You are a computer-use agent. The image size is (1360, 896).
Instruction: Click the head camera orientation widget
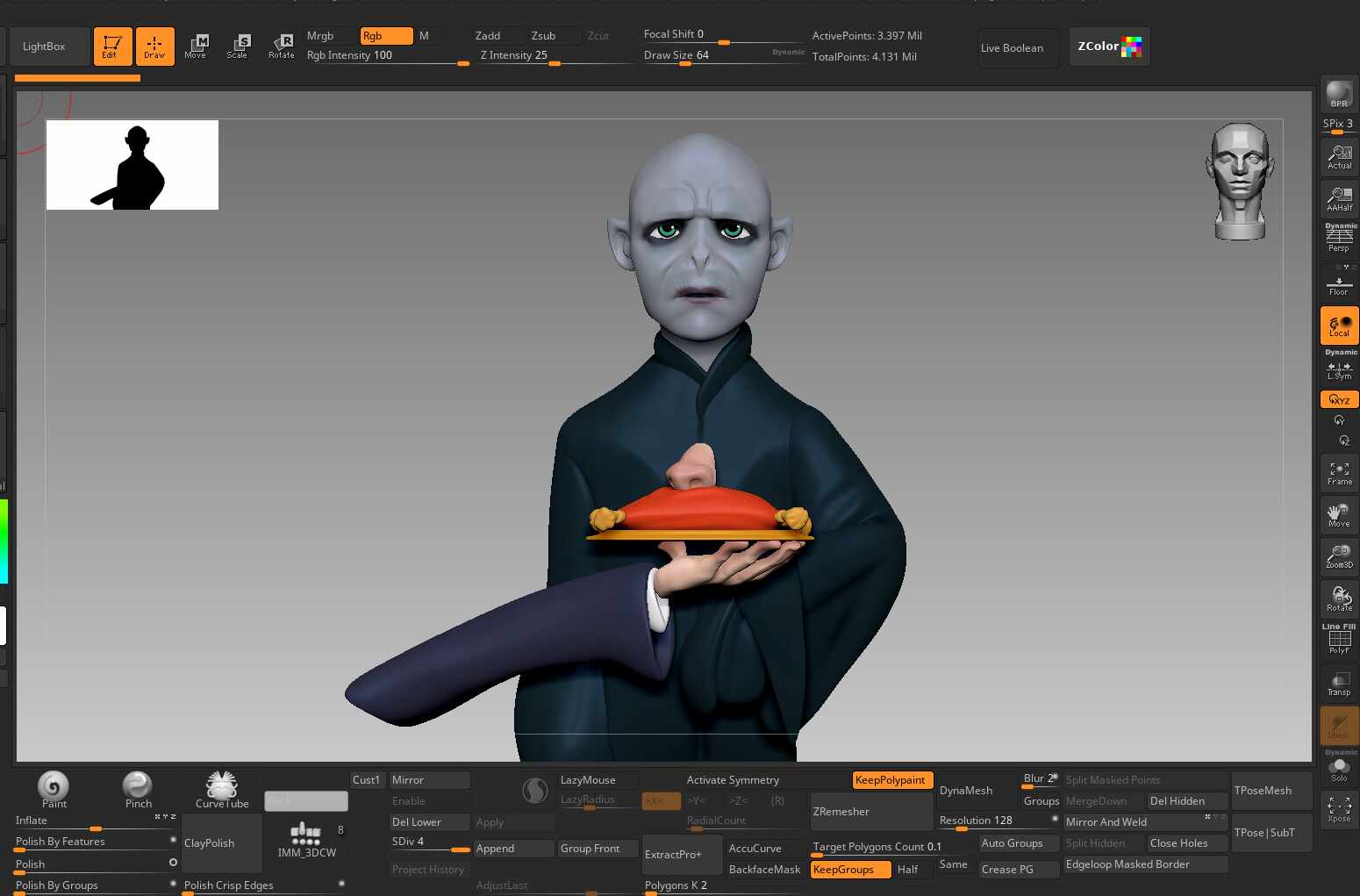click(1240, 182)
